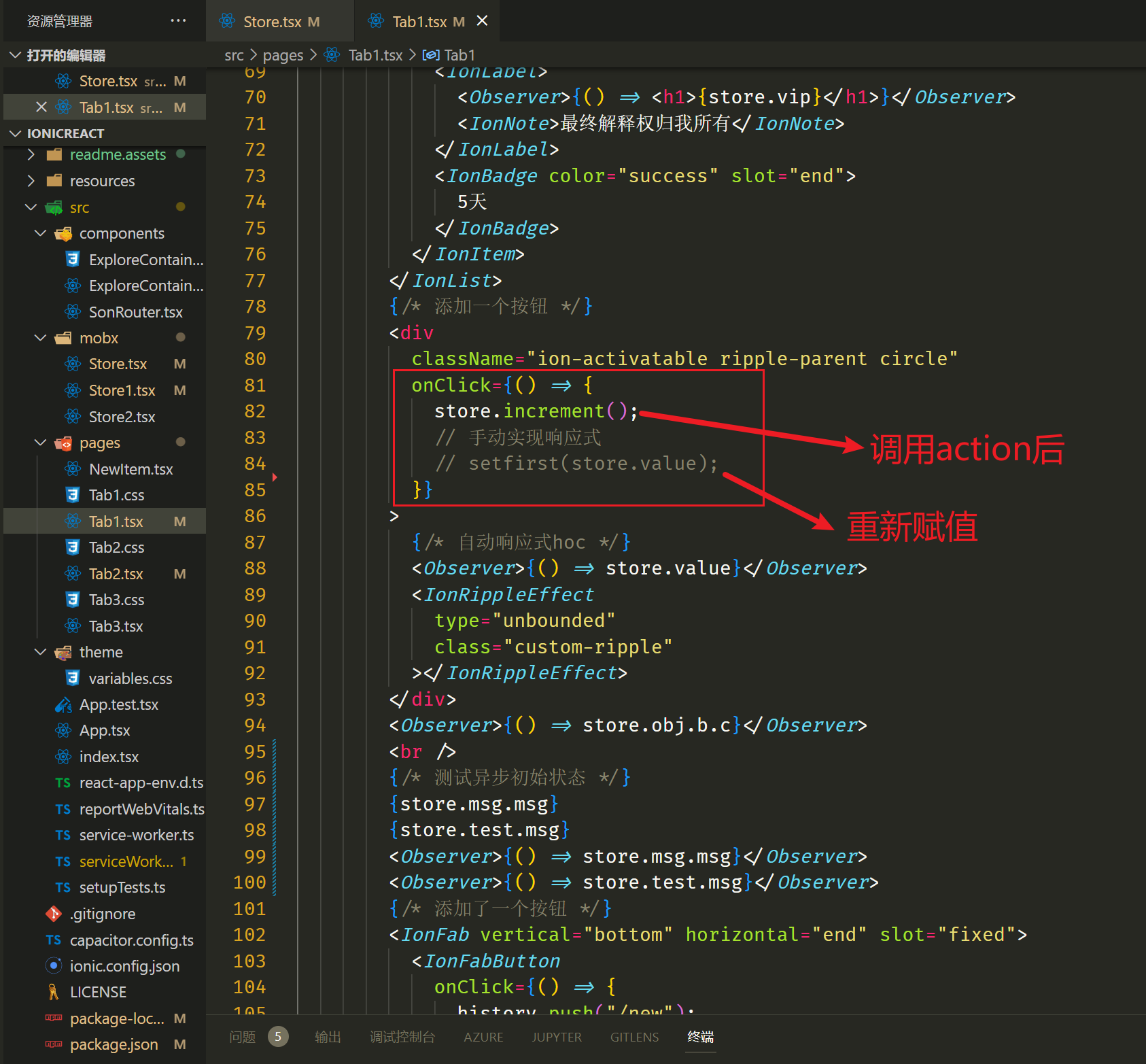Viewport: 1146px width, 1064px height.
Task: Click the CSS icon of Tab2.css
Action: point(73,547)
